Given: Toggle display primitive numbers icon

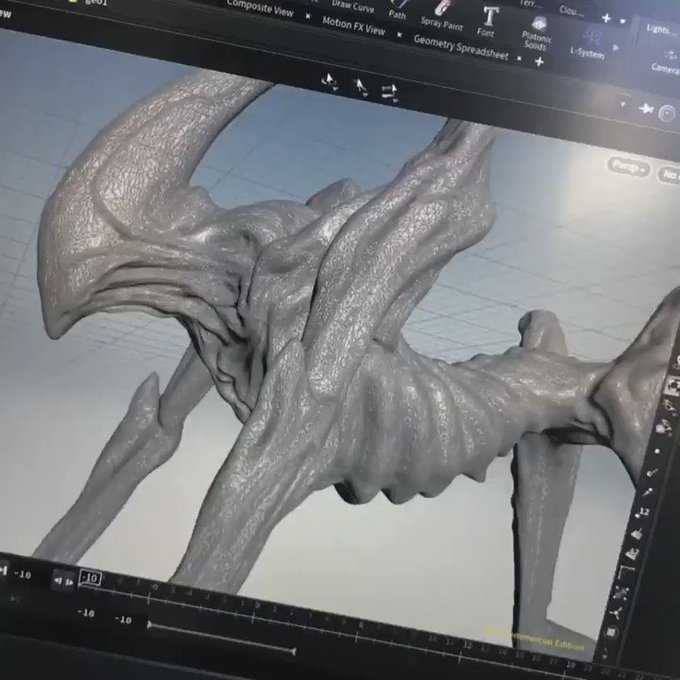Looking at the screenshot, I should [632, 553].
